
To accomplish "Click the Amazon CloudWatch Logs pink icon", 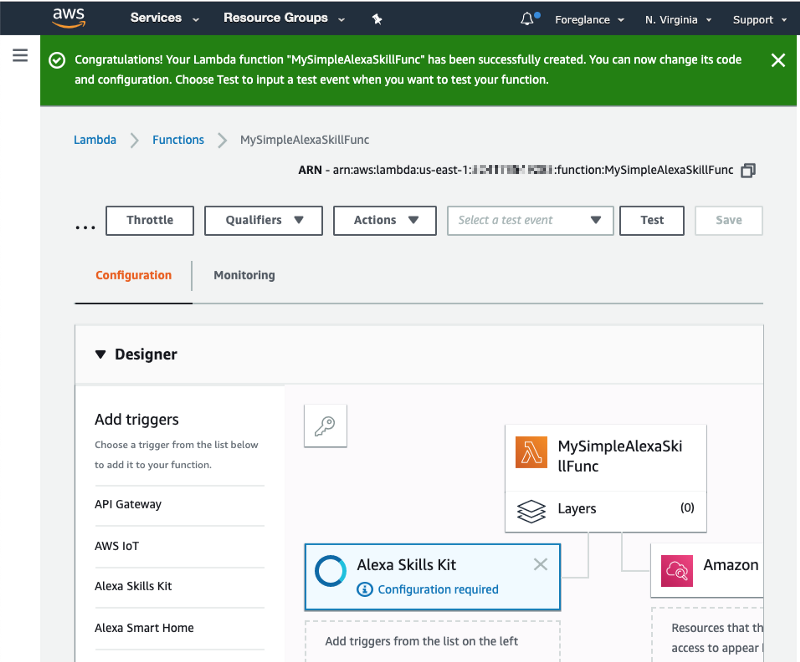I will coord(676,571).
